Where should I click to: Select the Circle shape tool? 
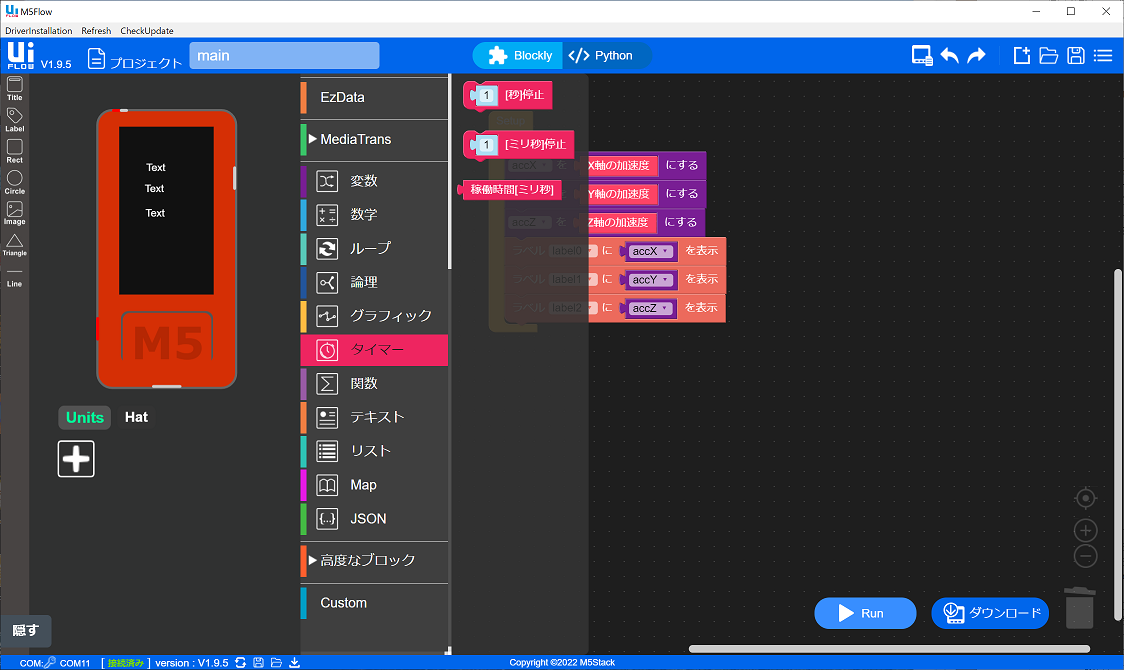click(14, 182)
